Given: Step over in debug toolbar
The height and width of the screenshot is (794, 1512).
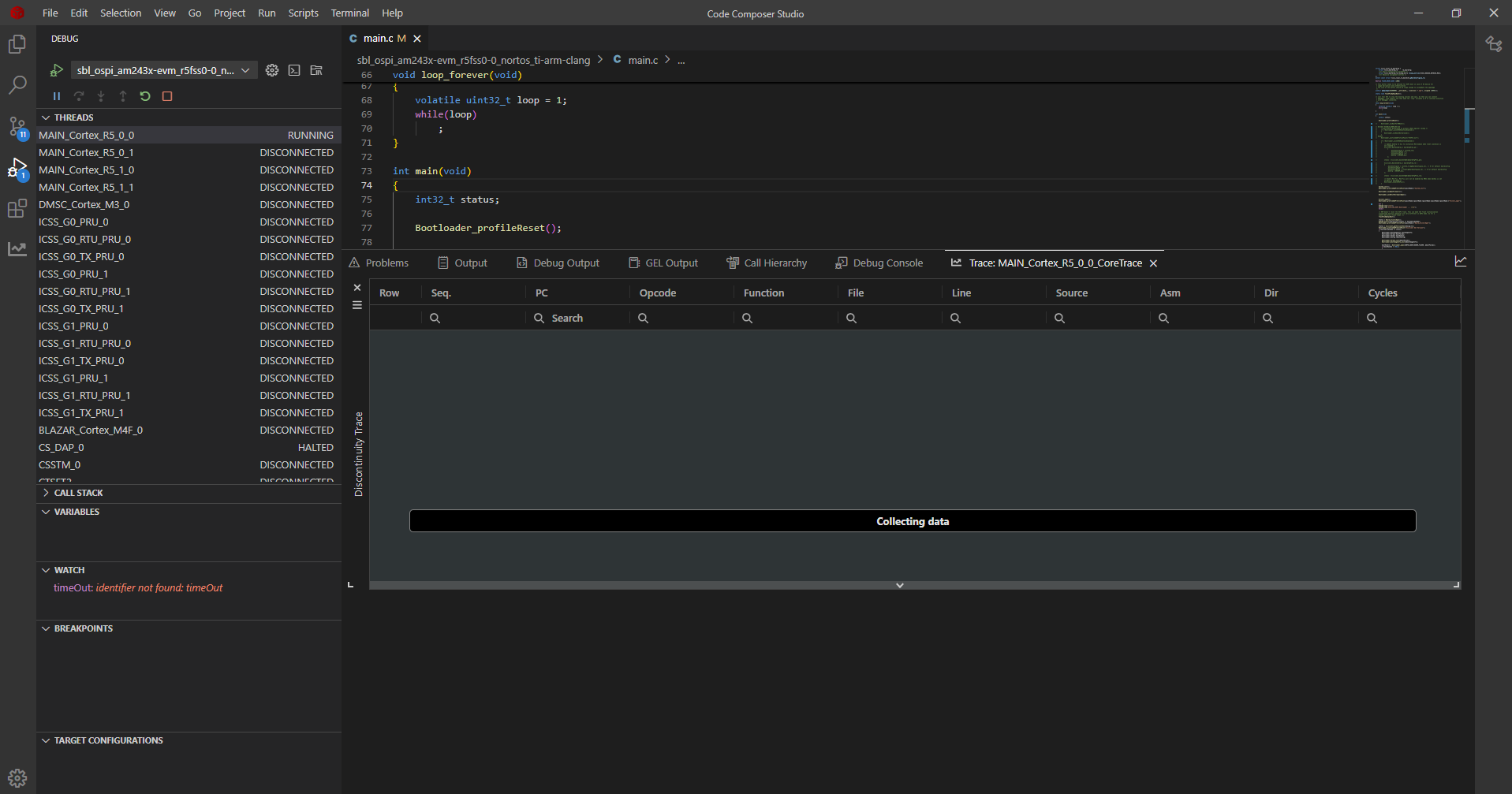Looking at the screenshot, I should click(x=79, y=96).
